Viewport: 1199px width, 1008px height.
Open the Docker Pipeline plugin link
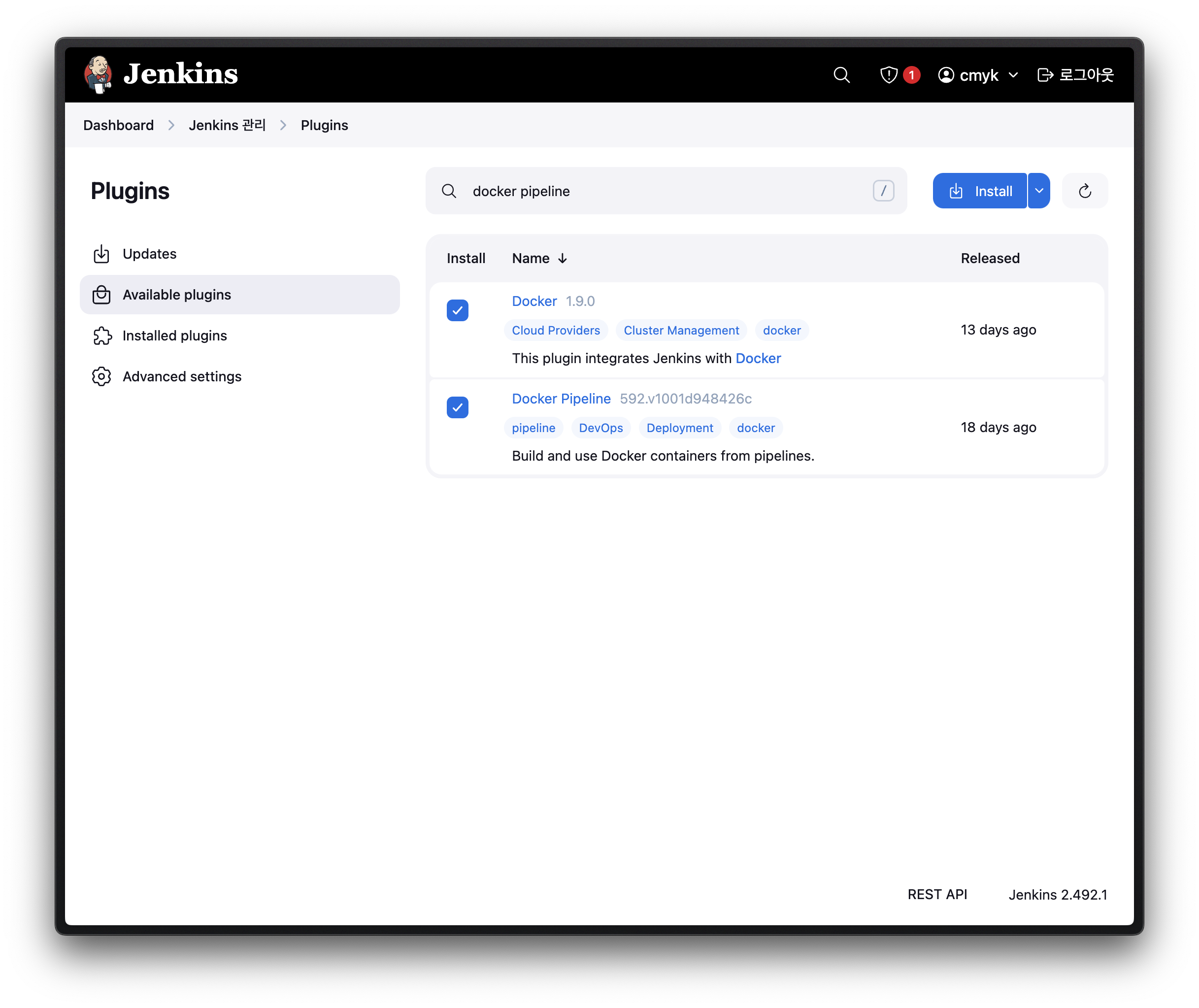pyautogui.click(x=561, y=399)
